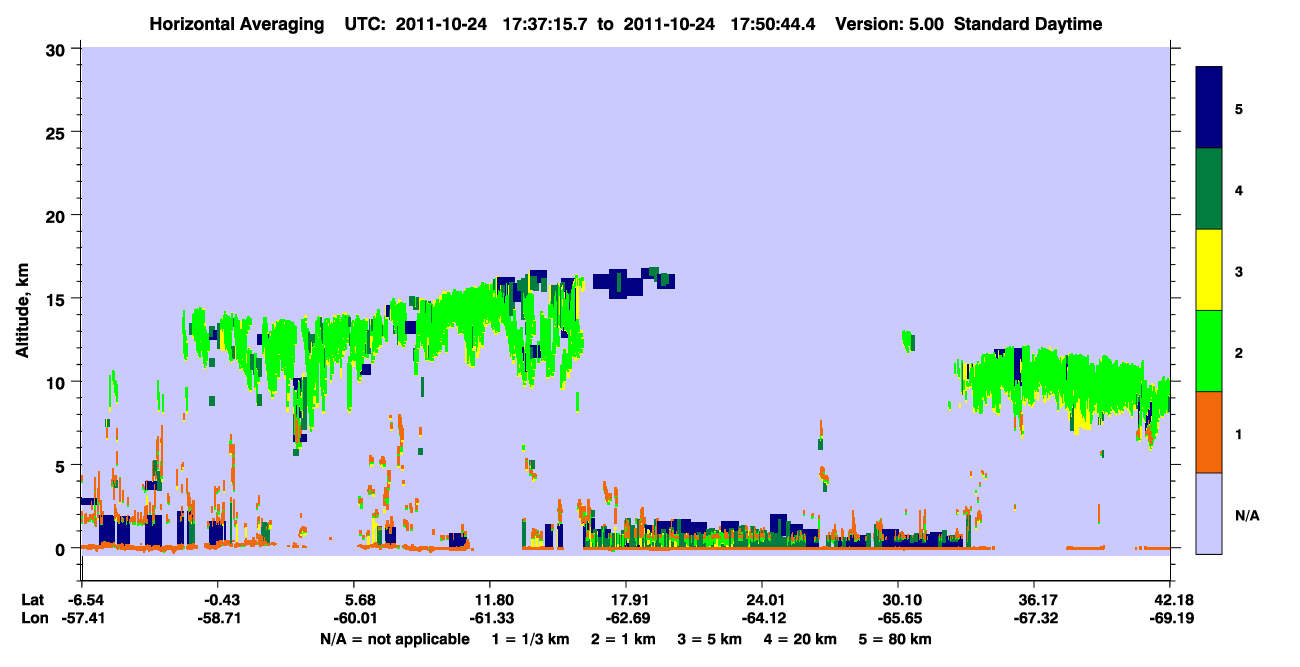
Task: Click the longitude value '-65.65'
Action: point(898,618)
